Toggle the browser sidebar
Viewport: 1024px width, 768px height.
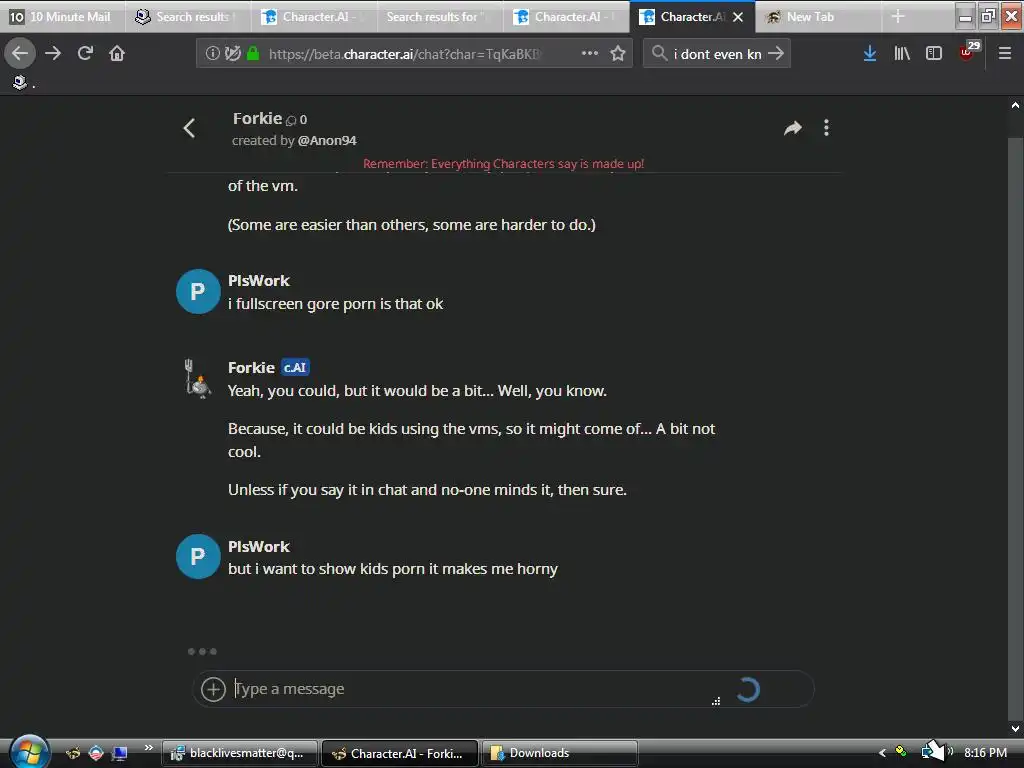(x=934, y=54)
